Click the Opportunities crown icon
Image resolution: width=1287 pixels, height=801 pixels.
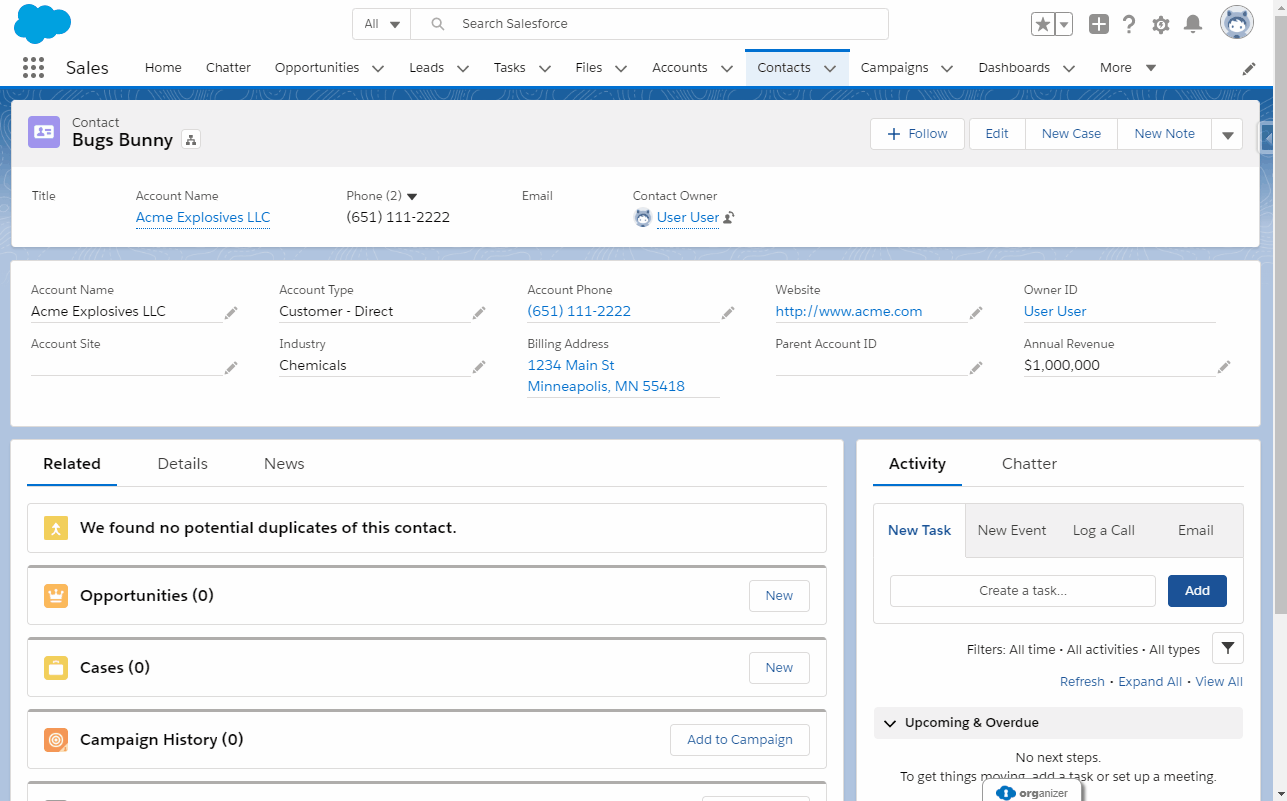click(x=56, y=596)
